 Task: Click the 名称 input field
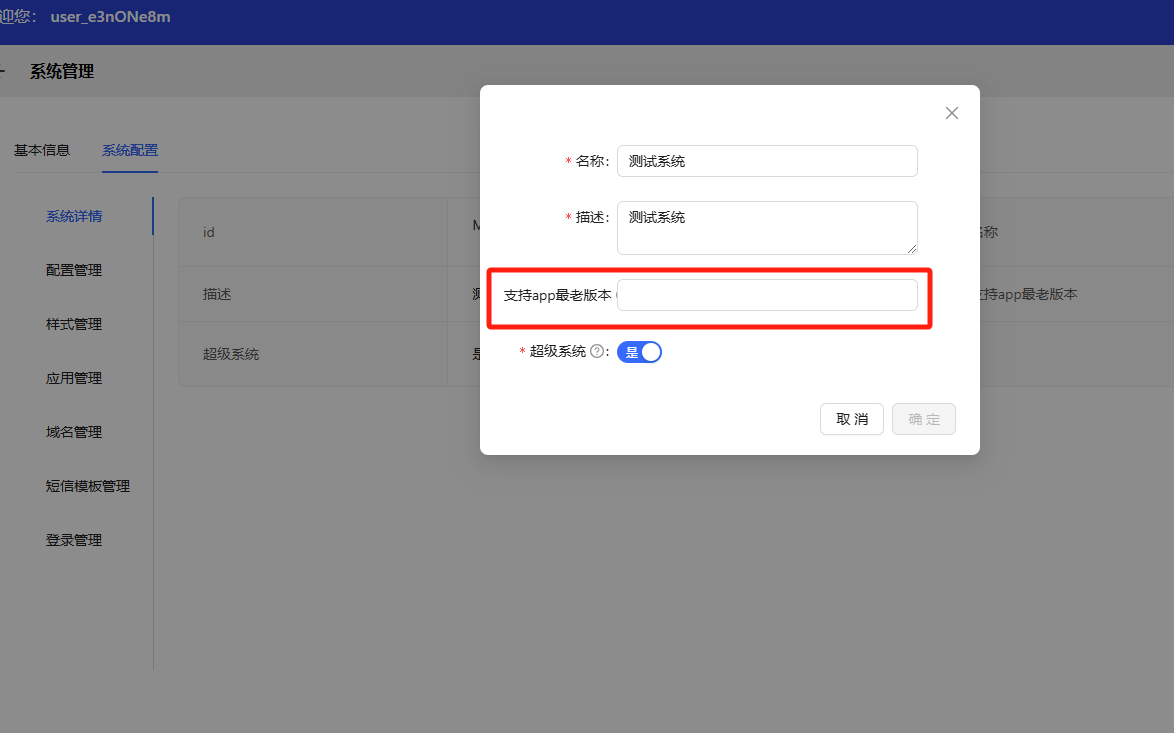click(767, 161)
